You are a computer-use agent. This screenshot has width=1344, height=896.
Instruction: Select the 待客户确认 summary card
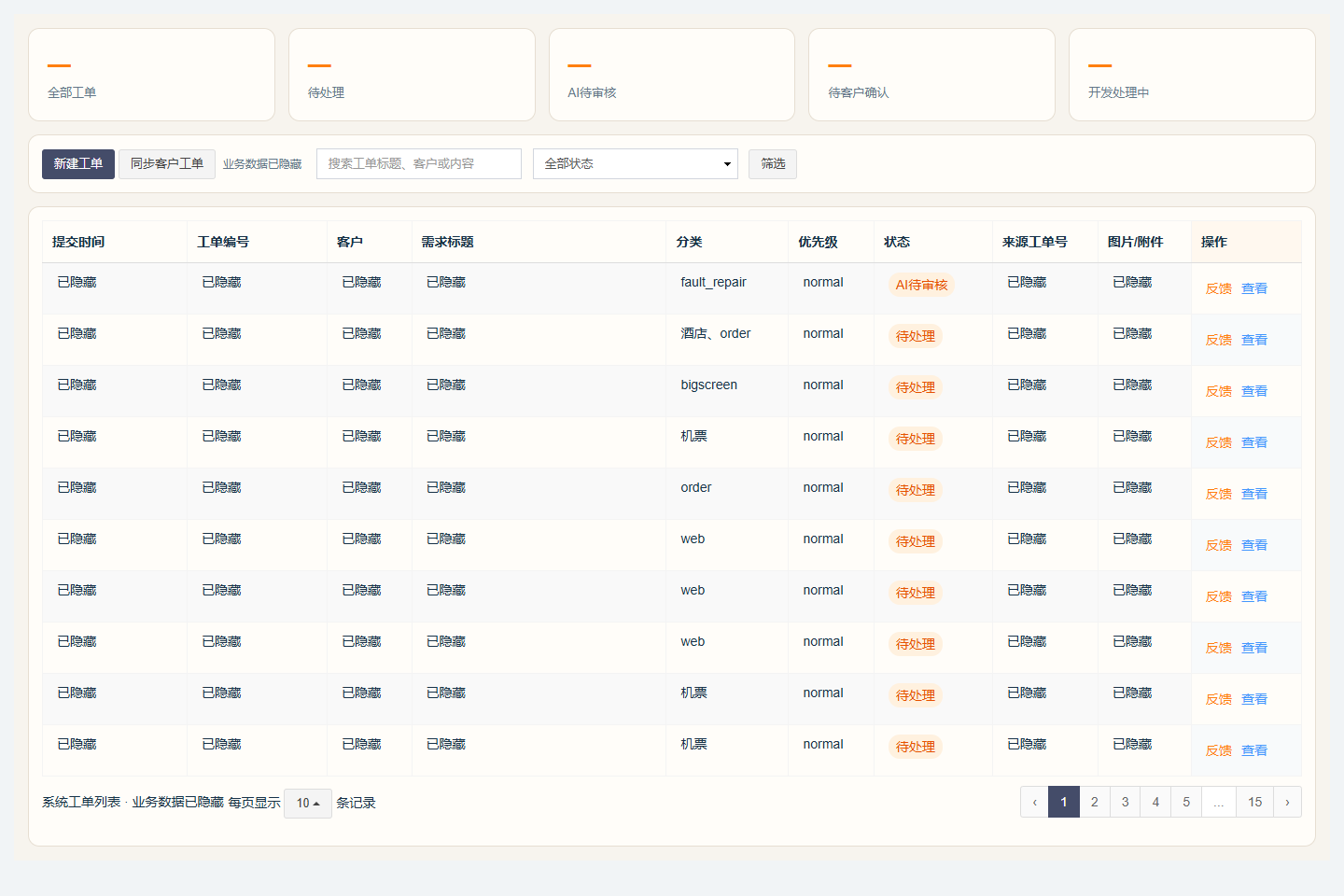(x=931, y=75)
